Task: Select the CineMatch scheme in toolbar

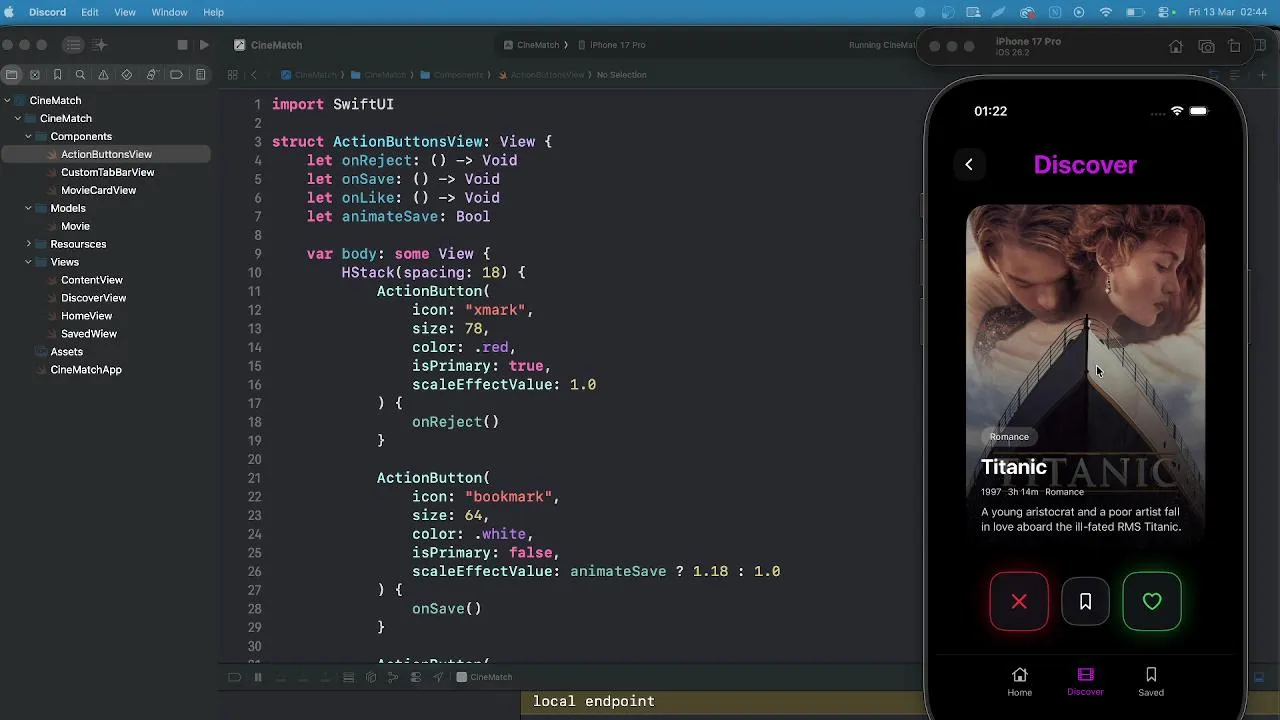Action: coord(530,45)
